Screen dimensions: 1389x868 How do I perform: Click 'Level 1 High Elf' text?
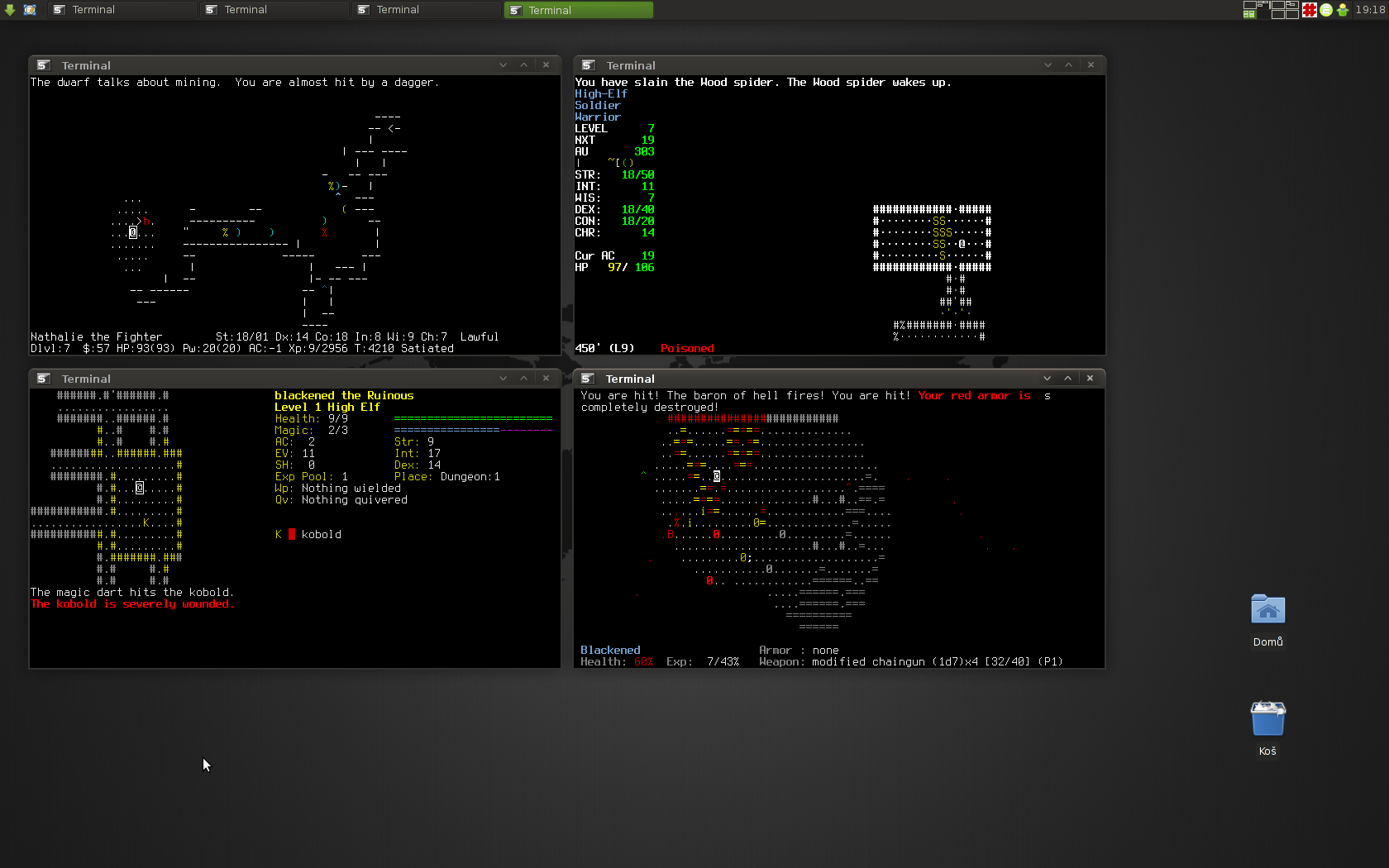point(327,408)
